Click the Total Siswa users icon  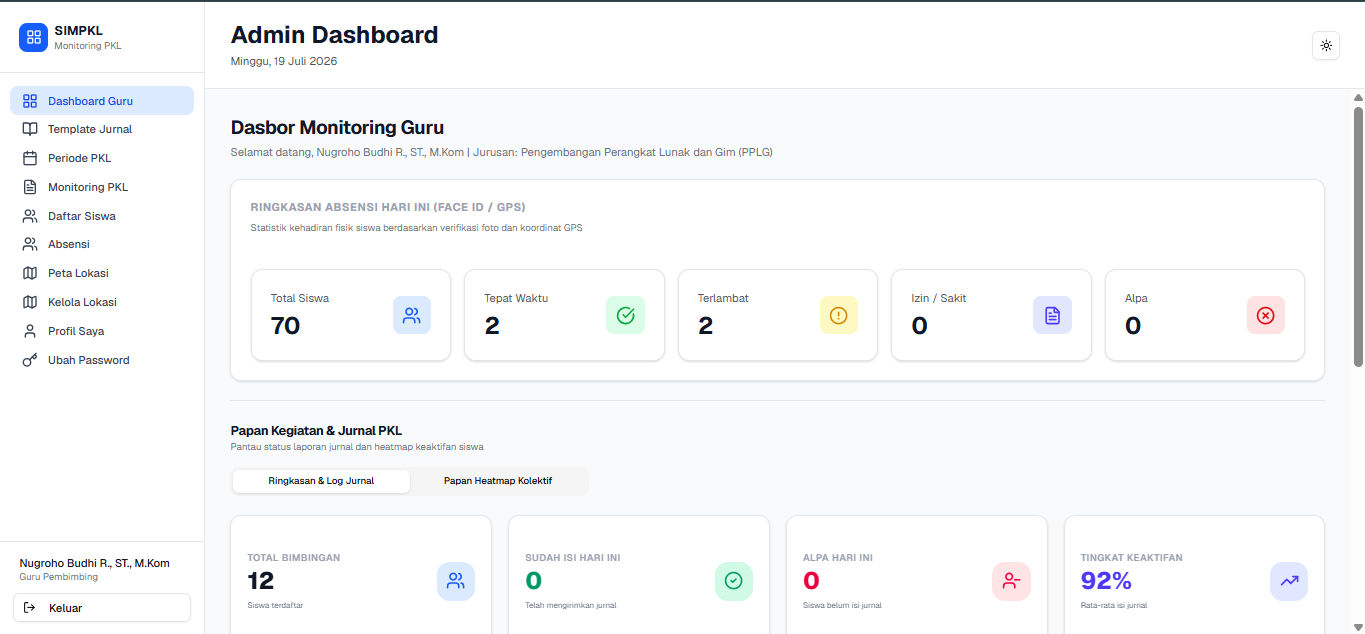click(411, 315)
